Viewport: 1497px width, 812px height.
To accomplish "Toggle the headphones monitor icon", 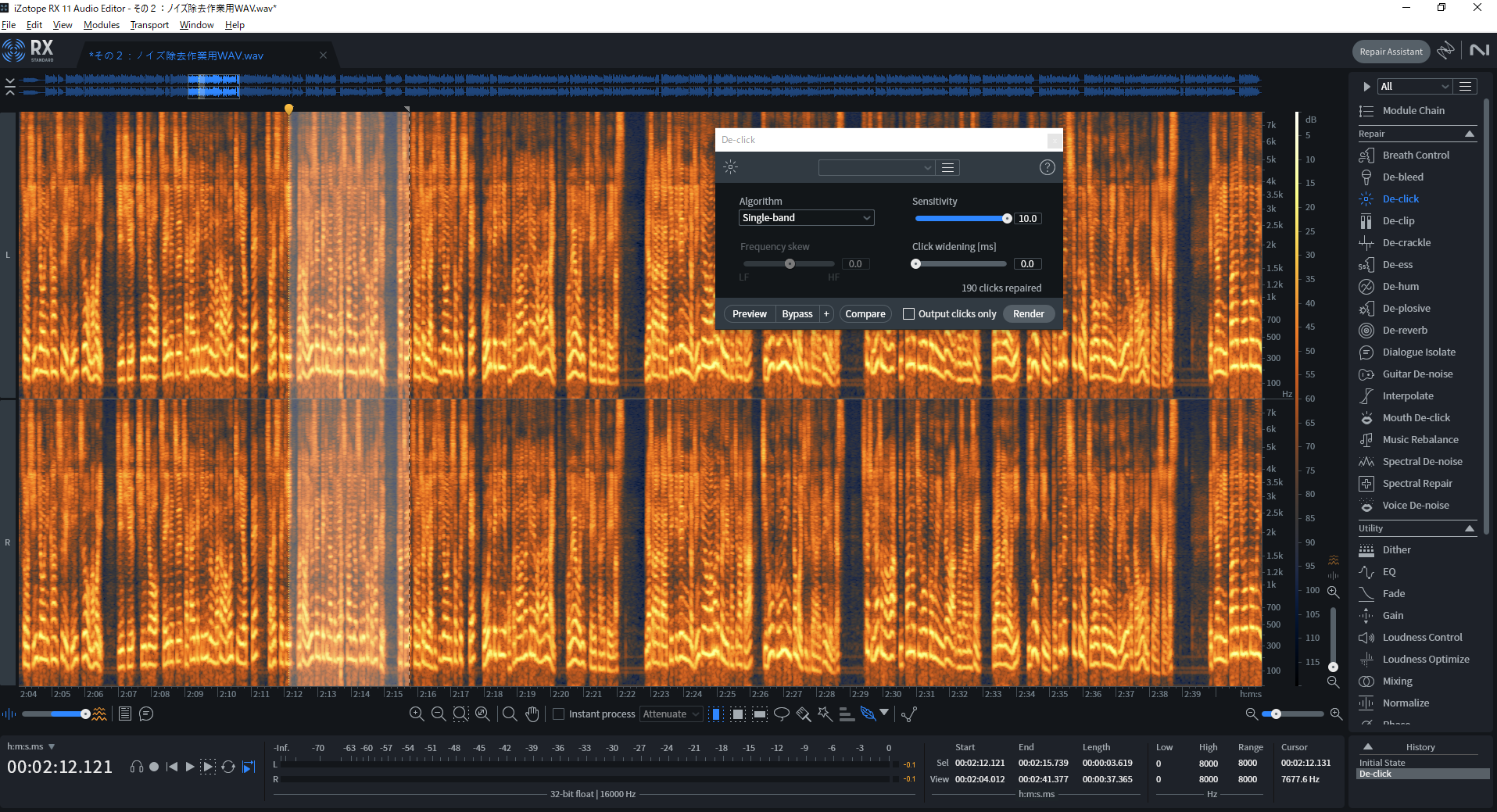I will [137, 767].
